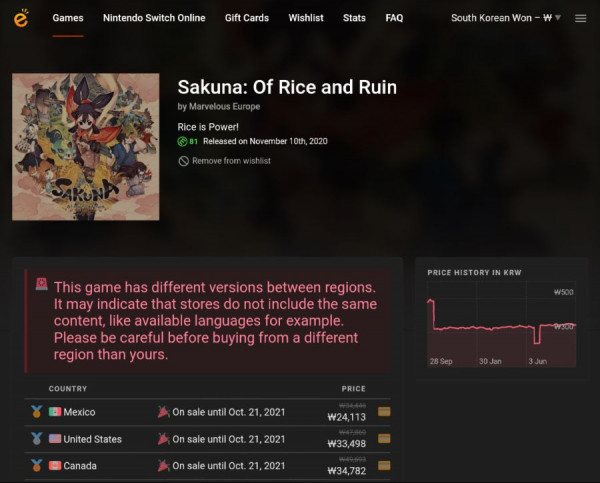600x483 pixels.
Task: Click the eShop-Prices logo icon
Action: (x=21, y=18)
